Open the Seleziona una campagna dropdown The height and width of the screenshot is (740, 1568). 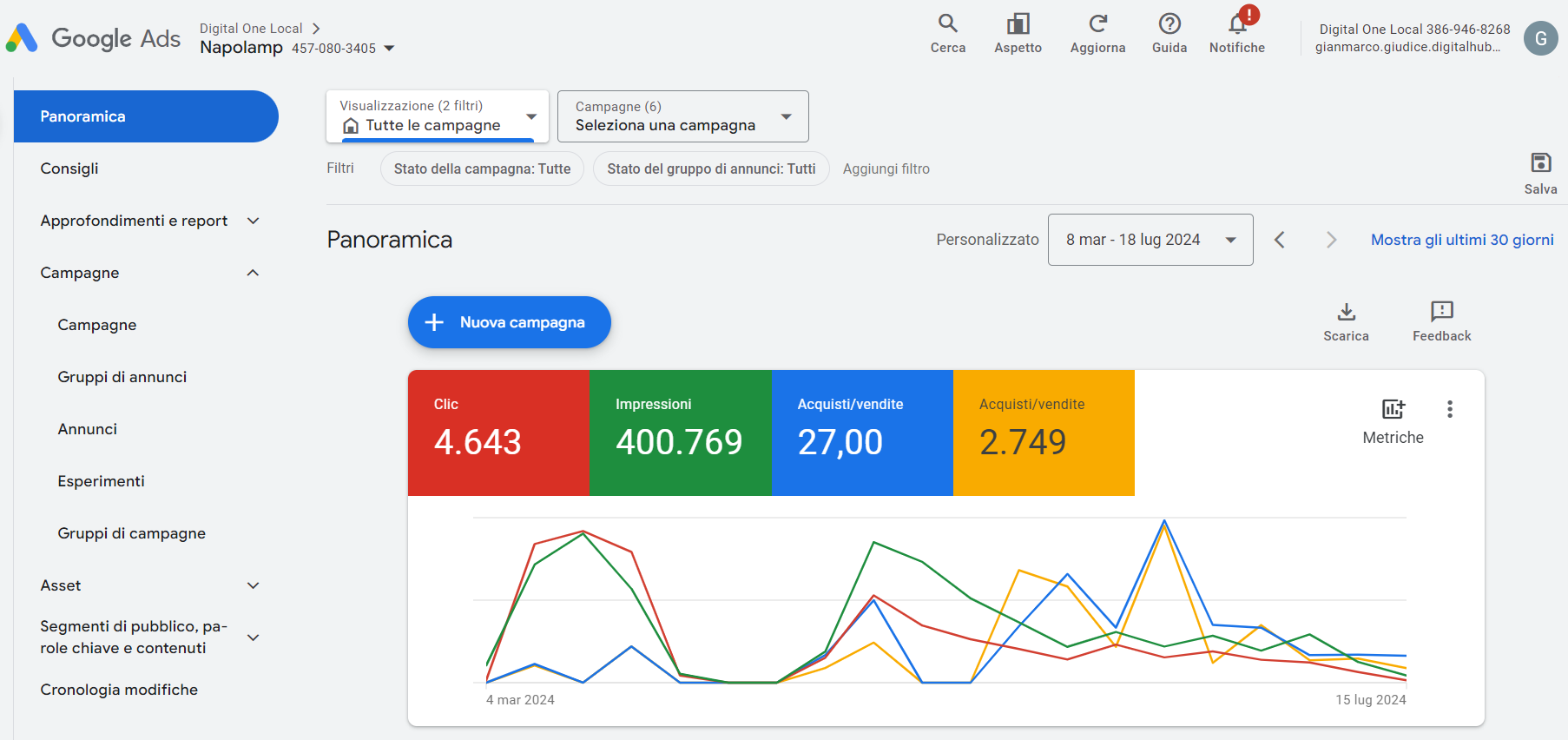click(682, 116)
